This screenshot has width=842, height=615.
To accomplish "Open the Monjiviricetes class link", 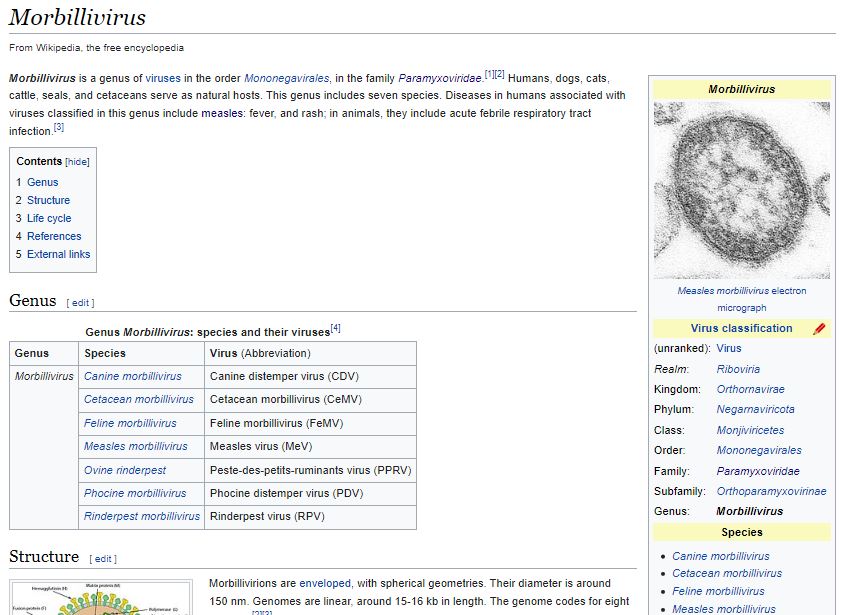I will (750, 430).
